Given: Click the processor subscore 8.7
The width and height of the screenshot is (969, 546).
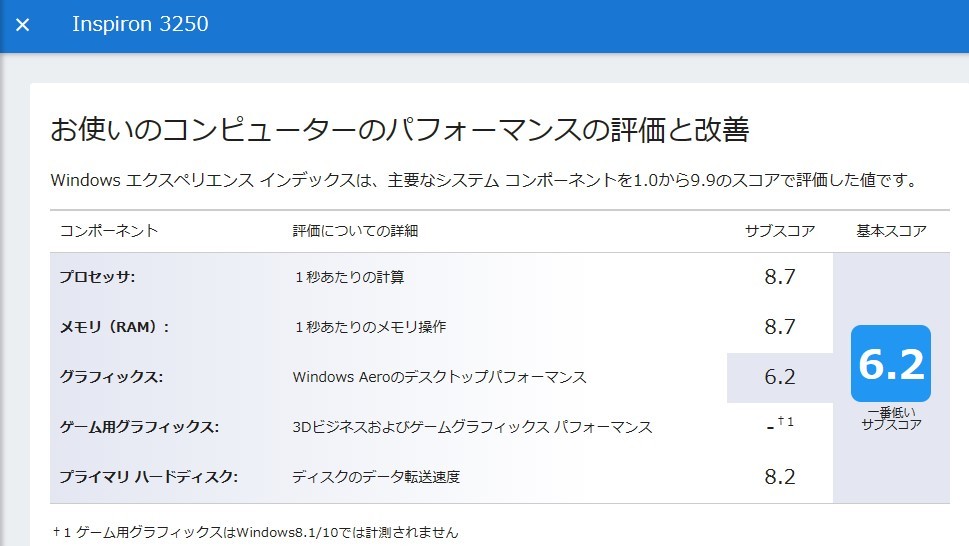Looking at the screenshot, I should coord(780,277).
